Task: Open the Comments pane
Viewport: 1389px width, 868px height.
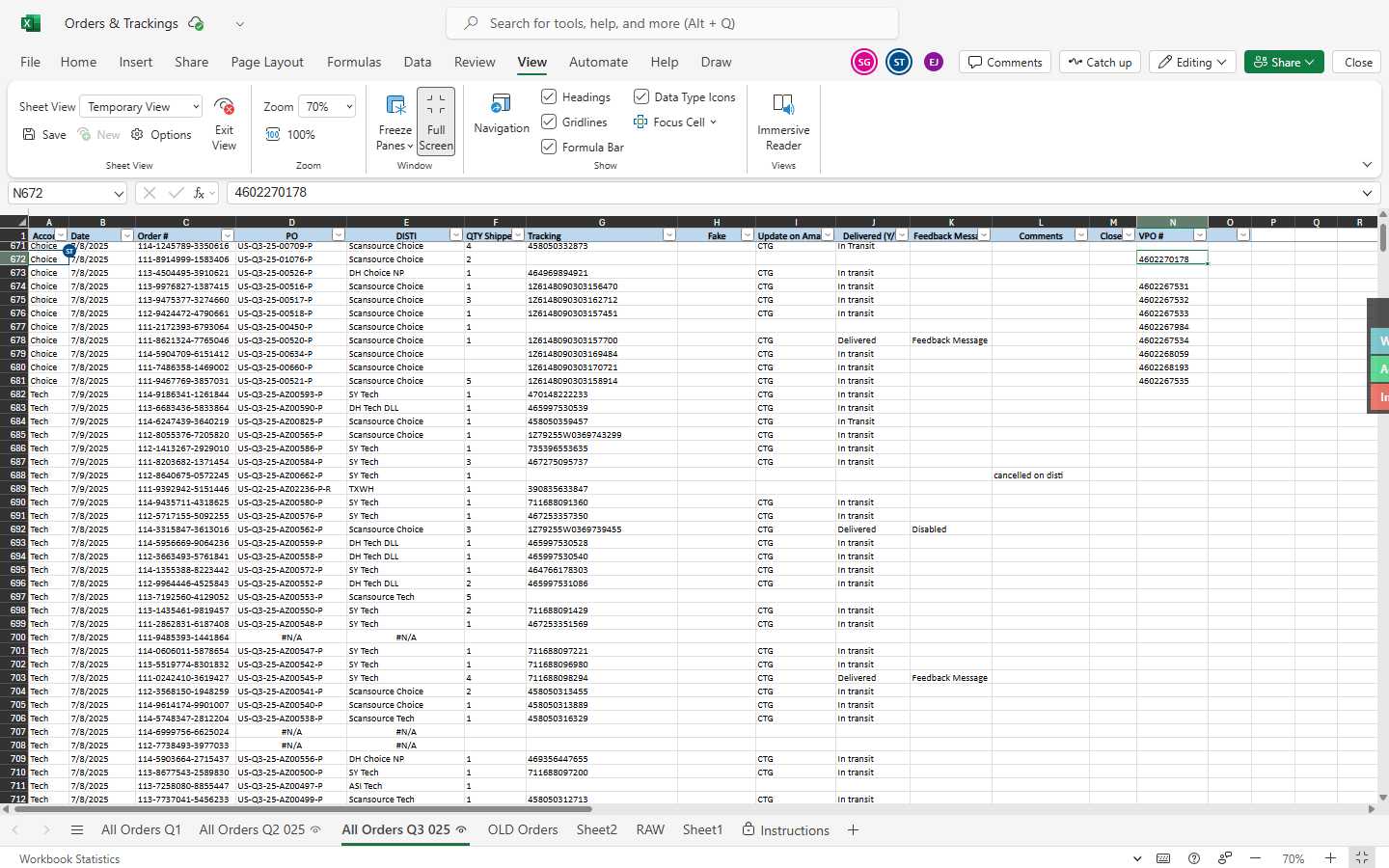Action: pos(1005,62)
